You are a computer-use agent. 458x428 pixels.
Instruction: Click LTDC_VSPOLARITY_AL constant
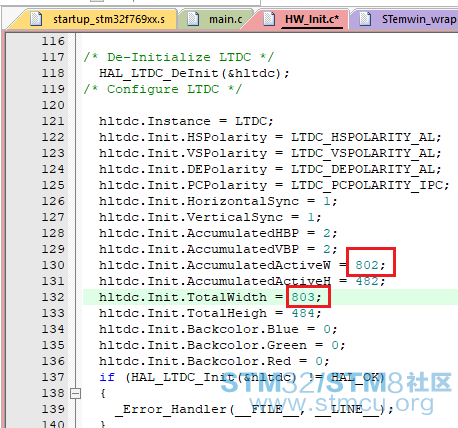(363, 153)
